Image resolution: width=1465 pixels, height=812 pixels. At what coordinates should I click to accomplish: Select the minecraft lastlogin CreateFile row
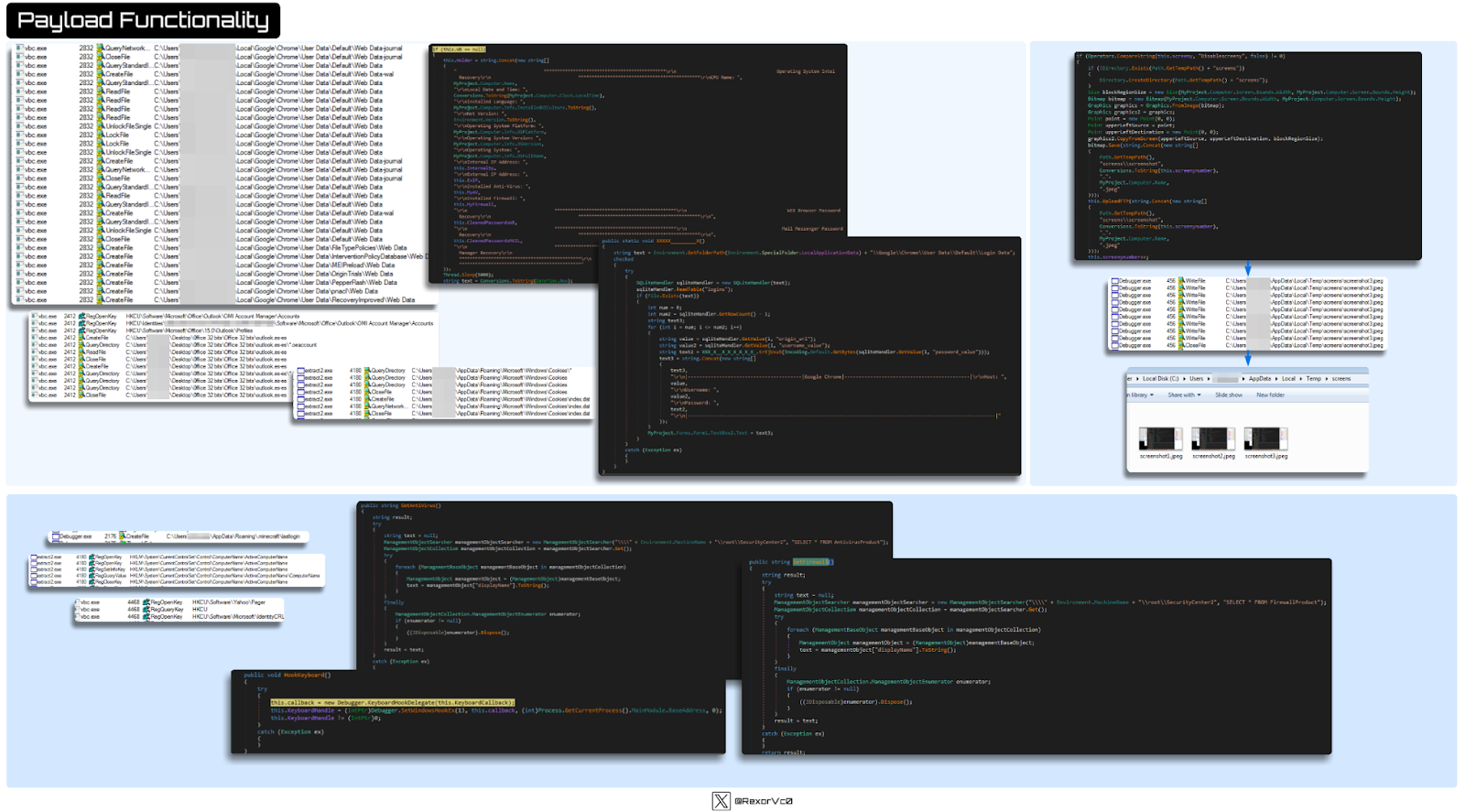176,536
